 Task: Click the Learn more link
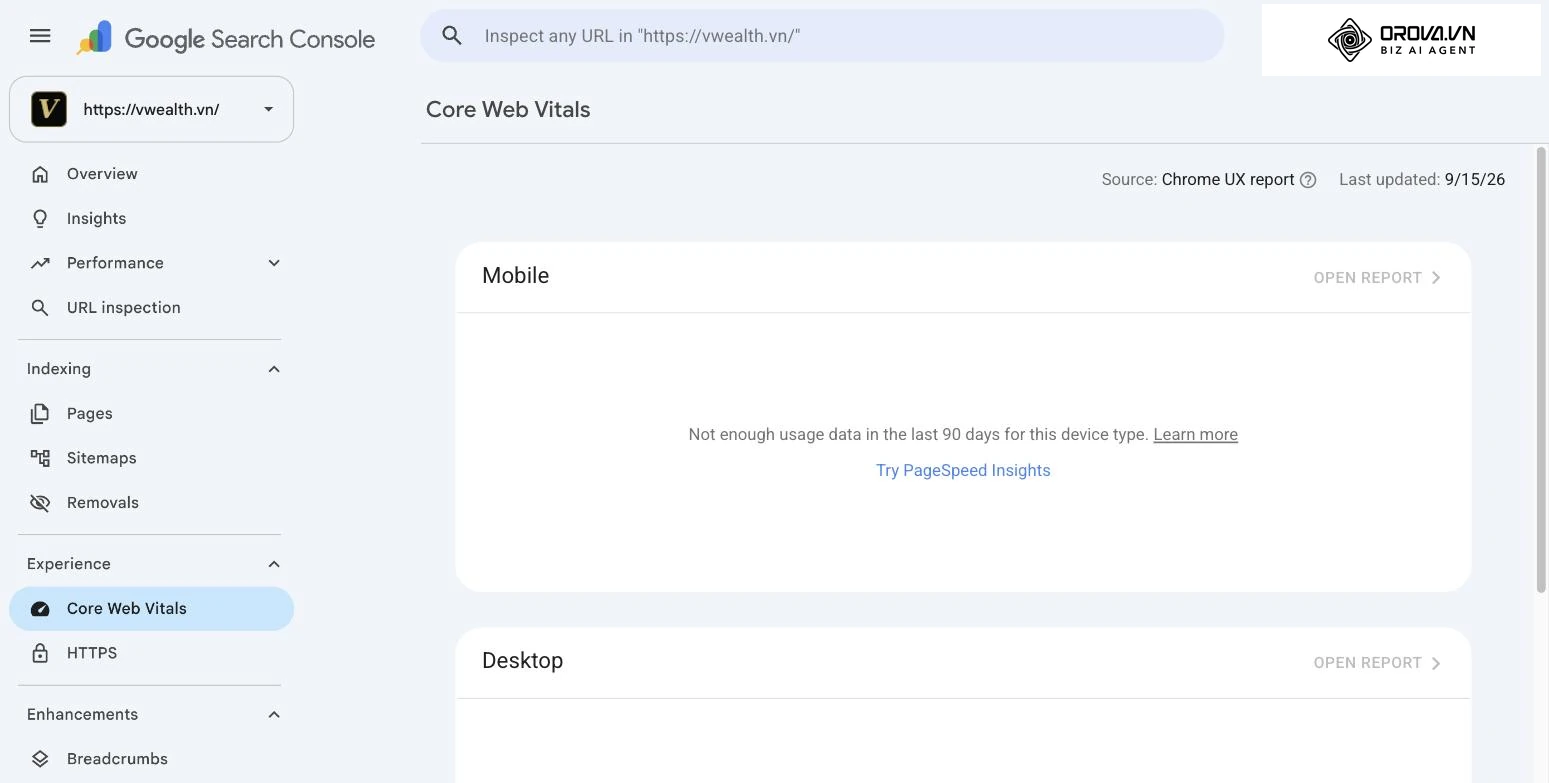(x=1195, y=434)
